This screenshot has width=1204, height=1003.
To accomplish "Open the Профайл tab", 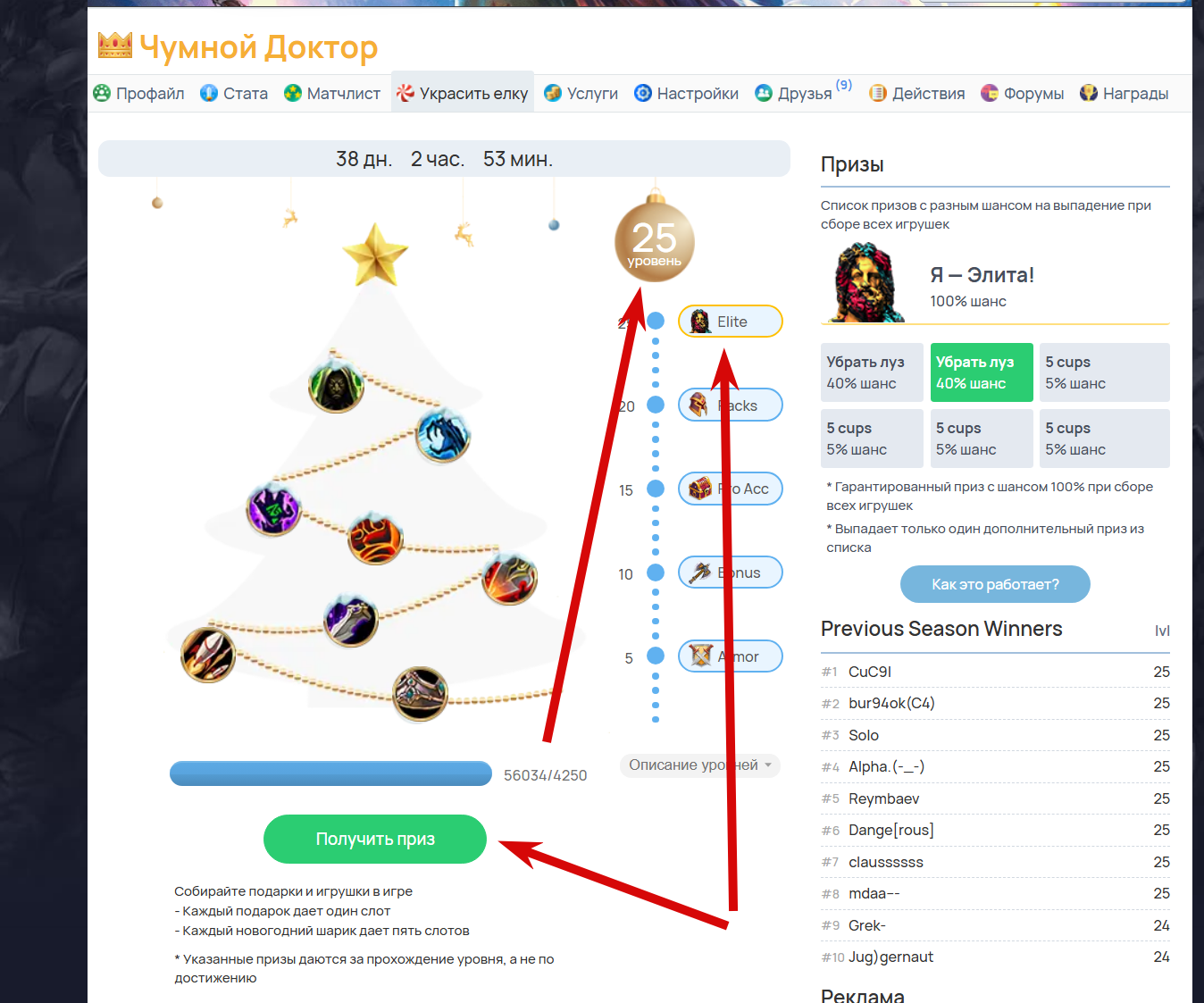I will point(138,93).
